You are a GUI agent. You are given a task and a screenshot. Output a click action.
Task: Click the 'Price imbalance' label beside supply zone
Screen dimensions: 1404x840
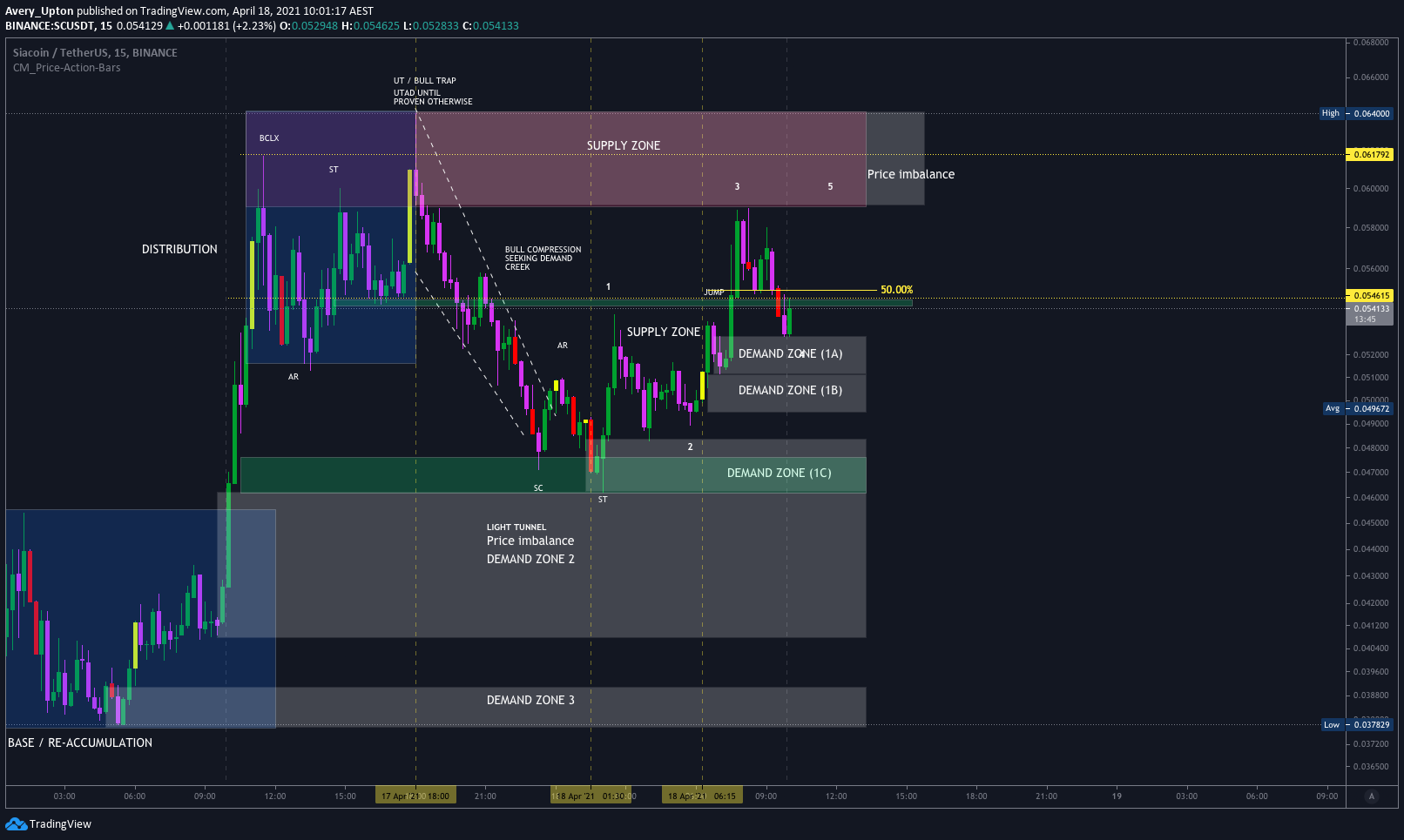click(x=911, y=174)
